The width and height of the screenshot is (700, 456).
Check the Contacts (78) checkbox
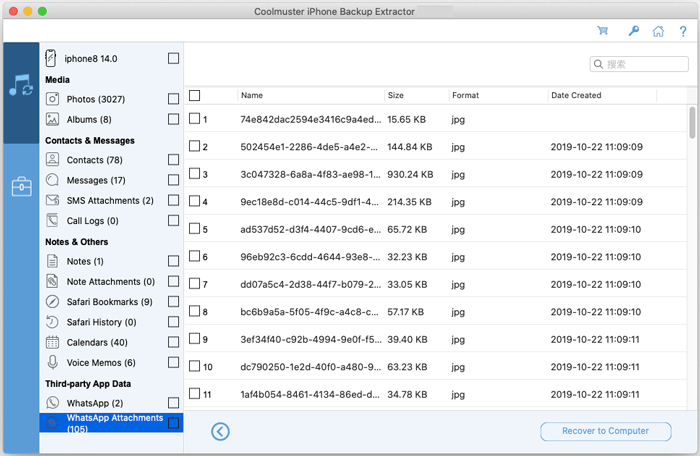pyautogui.click(x=174, y=159)
